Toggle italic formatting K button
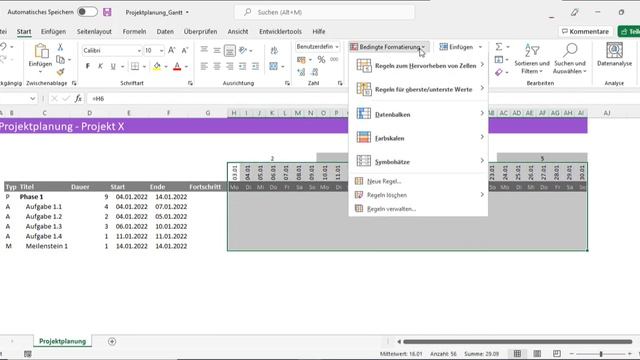Screen dimensions: 640x360 click(100, 66)
